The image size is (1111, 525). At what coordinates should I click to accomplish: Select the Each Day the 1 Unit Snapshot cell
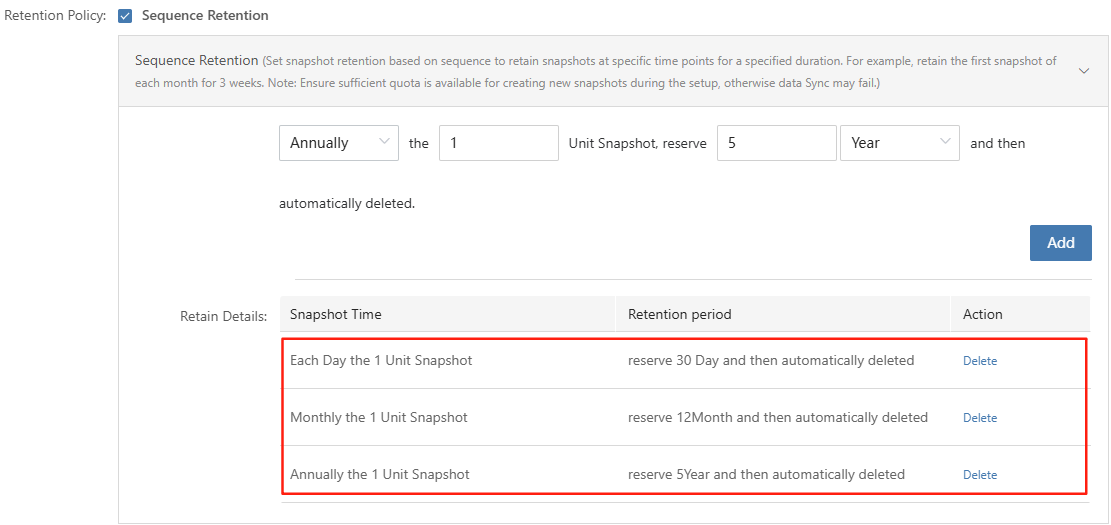pyautogui.click(x=381, y=360)
